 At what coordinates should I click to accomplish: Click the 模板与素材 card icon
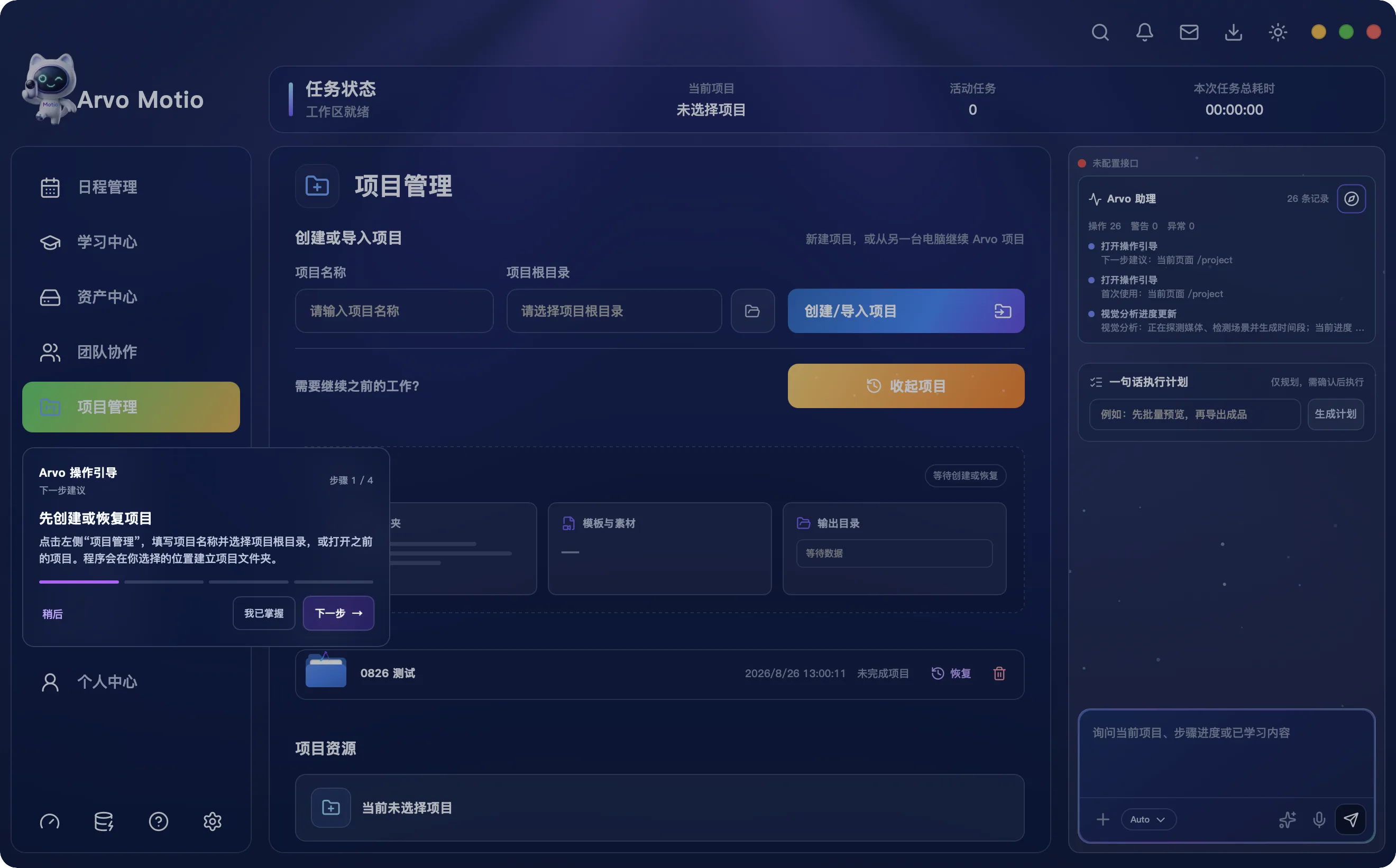click(568, 523)
